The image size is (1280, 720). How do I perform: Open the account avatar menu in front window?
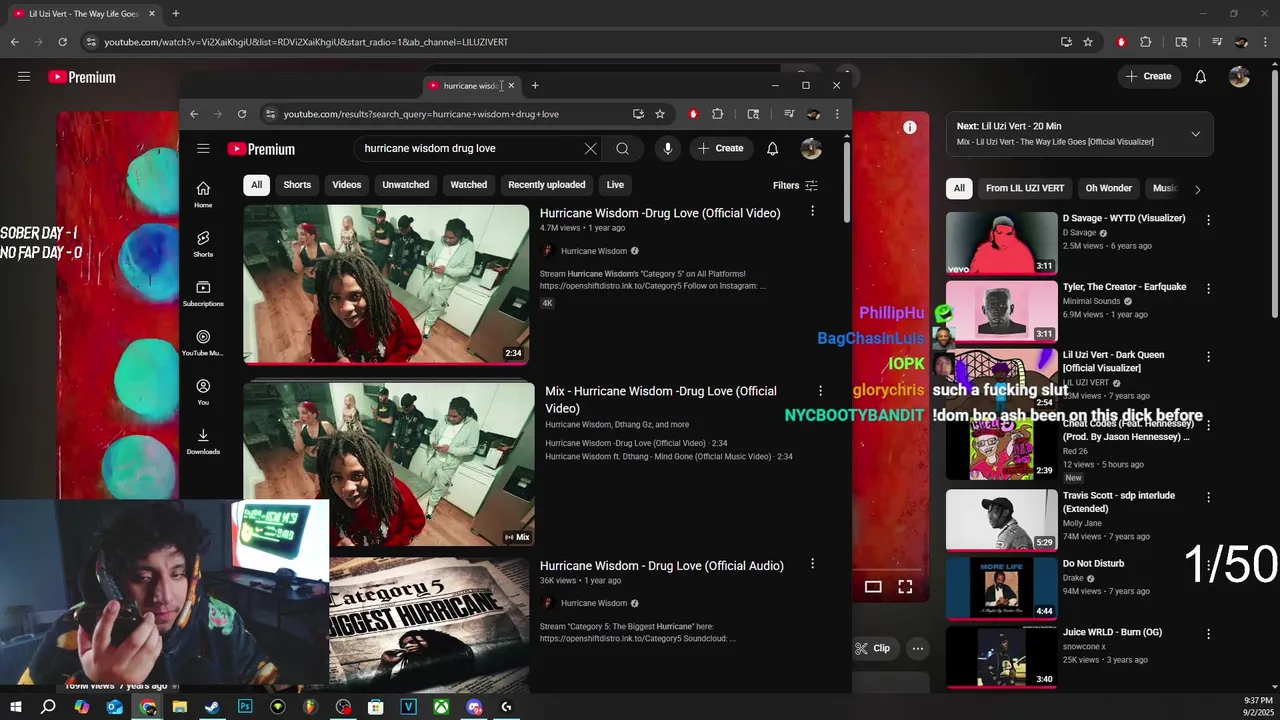(x=811, y=148)
